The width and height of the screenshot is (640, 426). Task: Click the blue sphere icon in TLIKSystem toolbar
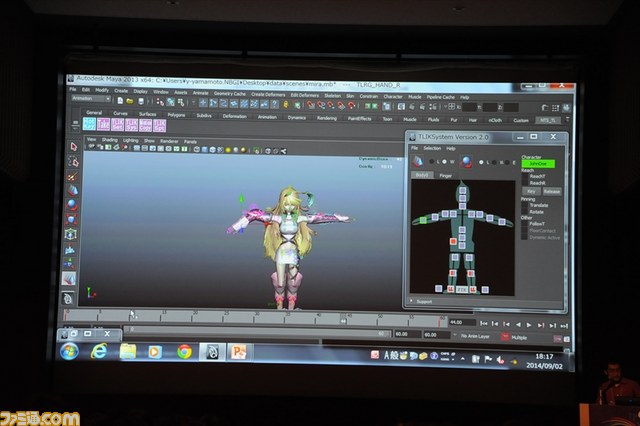[x=467, y=162]
